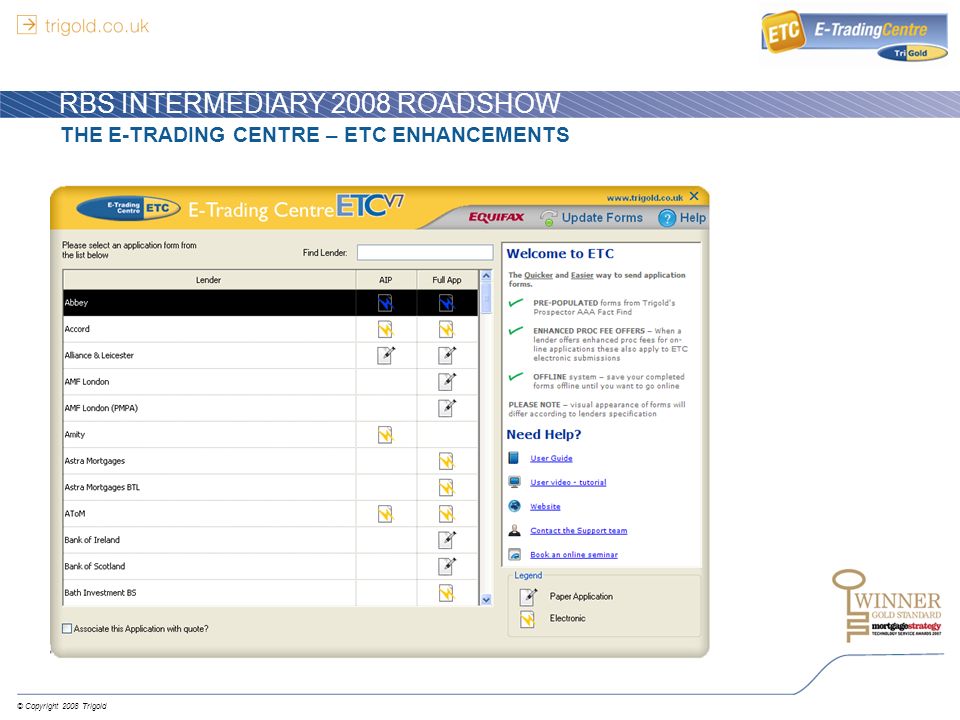Open Bank of Scotland Full App paper icon
The width and height of the screenshot is (960, 720).
point(447,566)
